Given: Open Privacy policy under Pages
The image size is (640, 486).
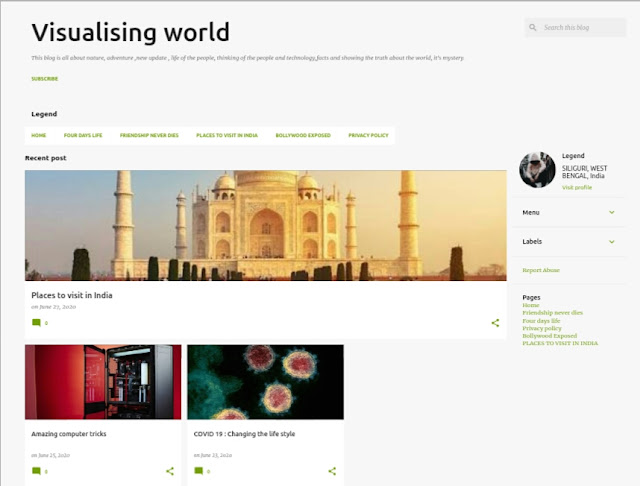Looking at the screenshot, I should [542, 328].
